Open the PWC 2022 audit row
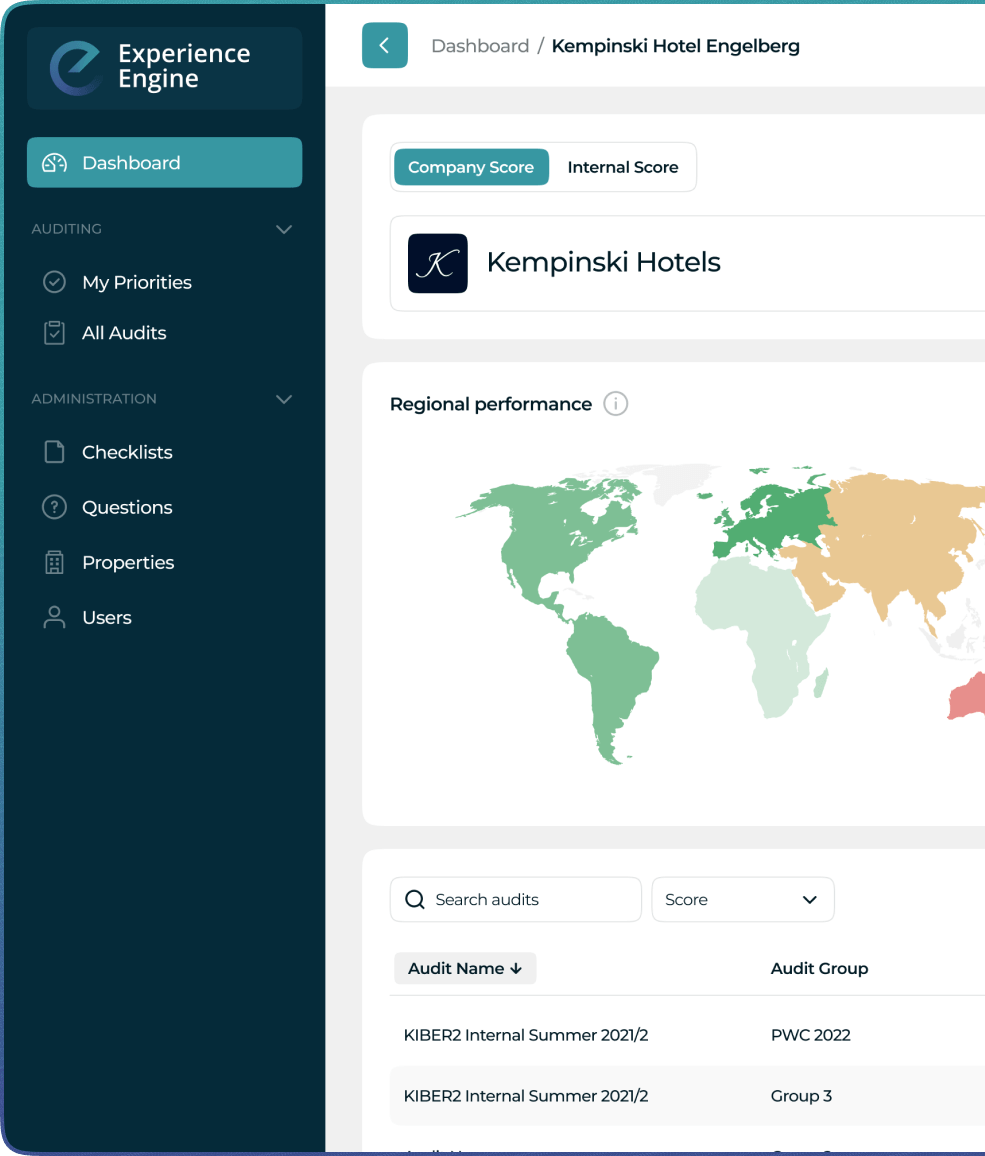The height and width of the screenshot is (1156, 985). click(810, 1035)
